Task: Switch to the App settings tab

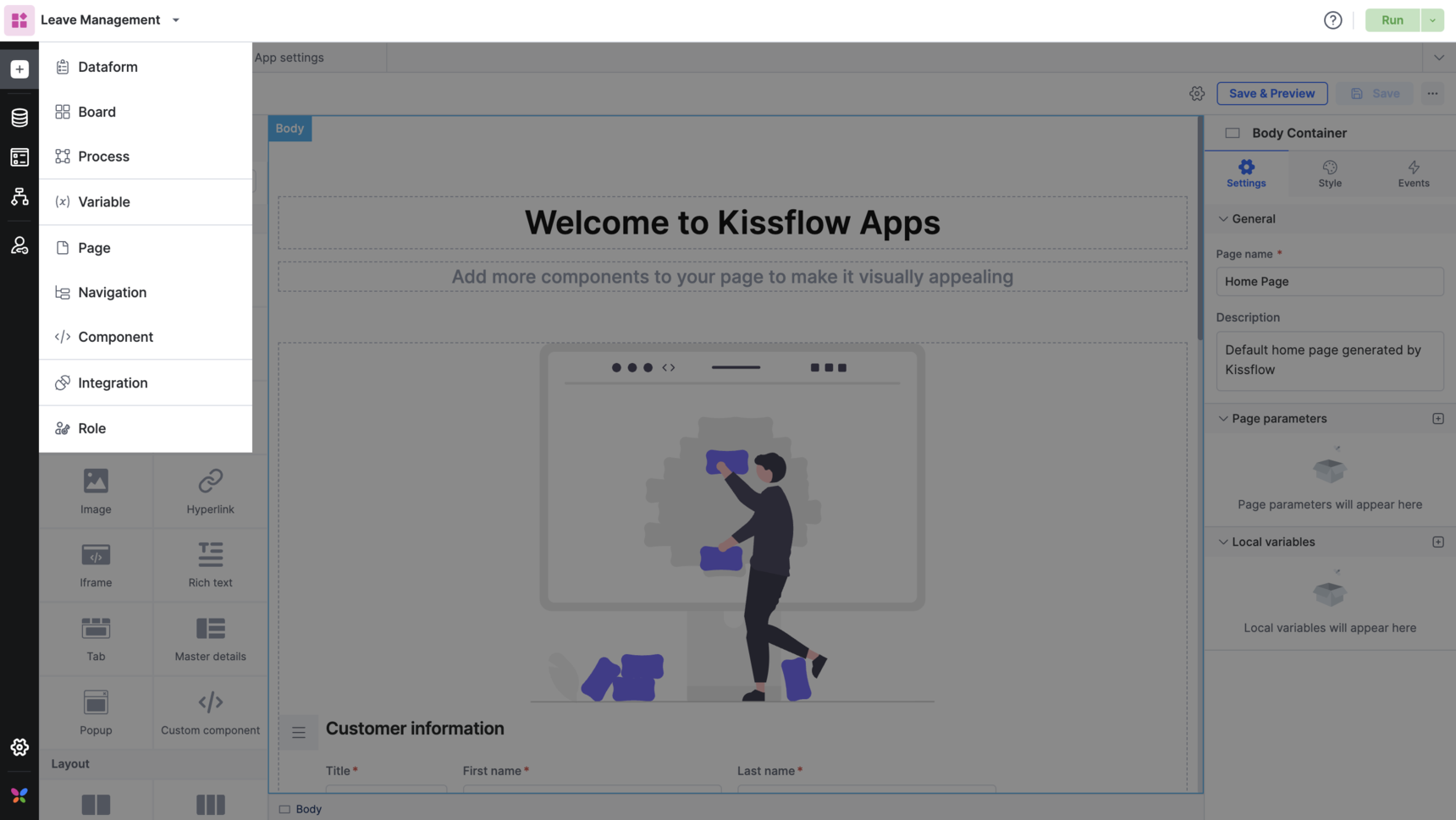Action: (x=290, y=58)
